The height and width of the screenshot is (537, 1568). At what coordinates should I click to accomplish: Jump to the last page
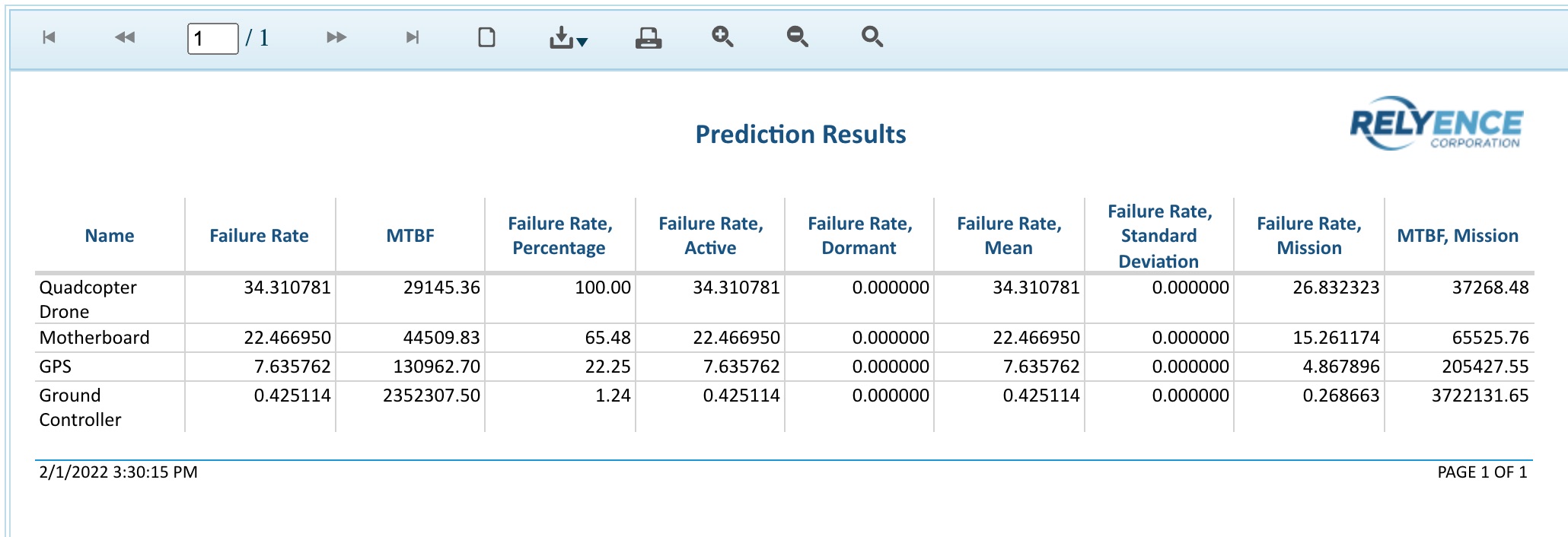[x=412, y=37]
